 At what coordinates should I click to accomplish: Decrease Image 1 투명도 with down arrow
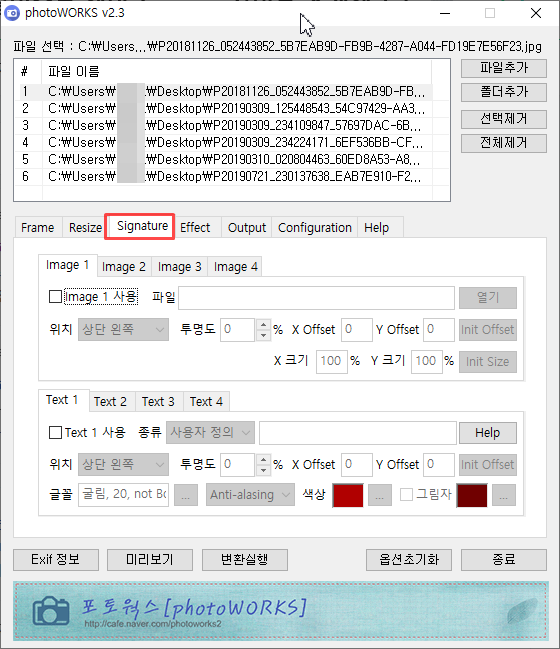click(263, 335)
